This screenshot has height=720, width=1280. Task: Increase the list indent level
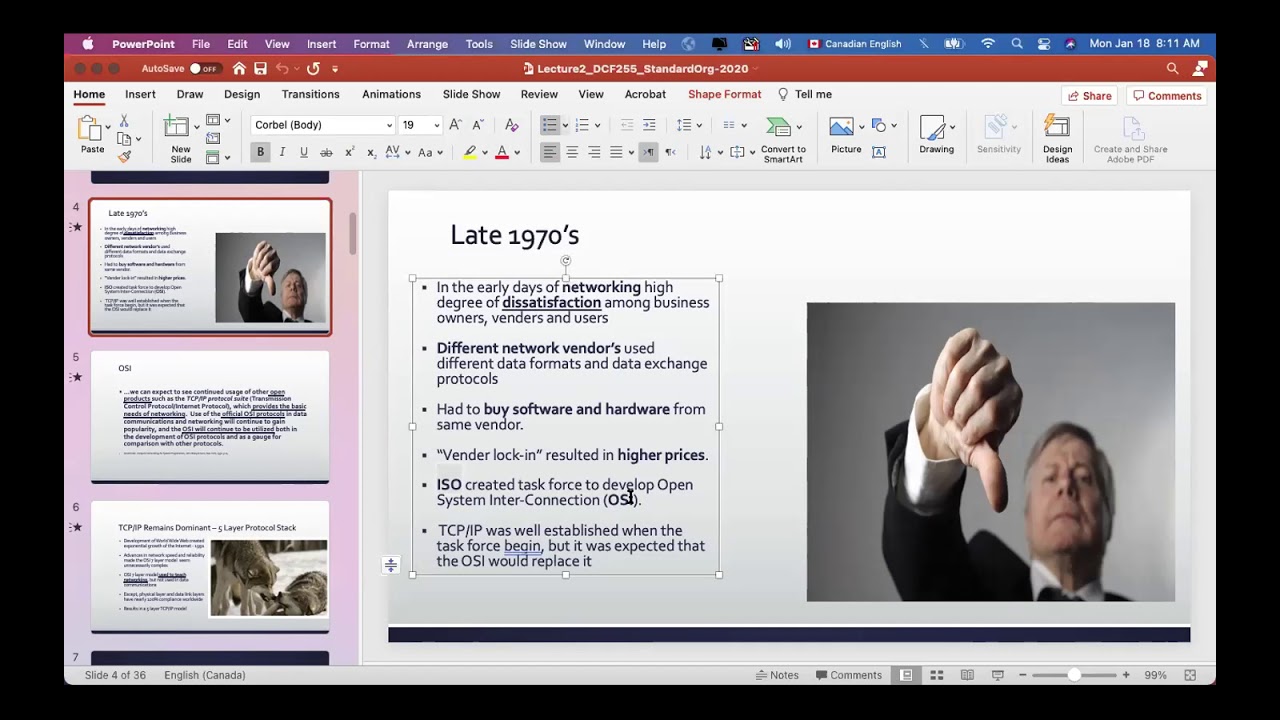pyautogui.click(x=649, y=125)
